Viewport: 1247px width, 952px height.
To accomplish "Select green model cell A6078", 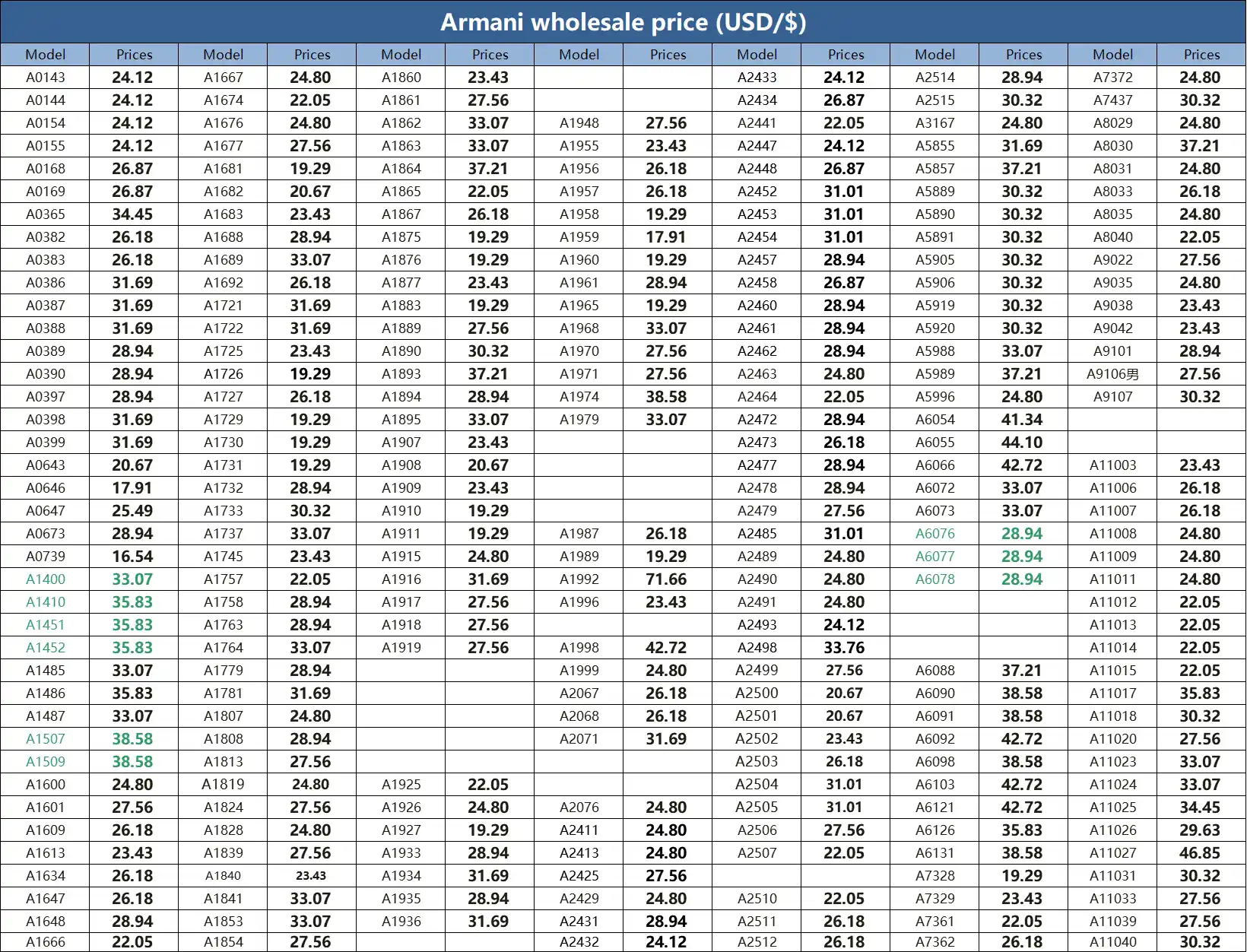I will pos(935,579).
